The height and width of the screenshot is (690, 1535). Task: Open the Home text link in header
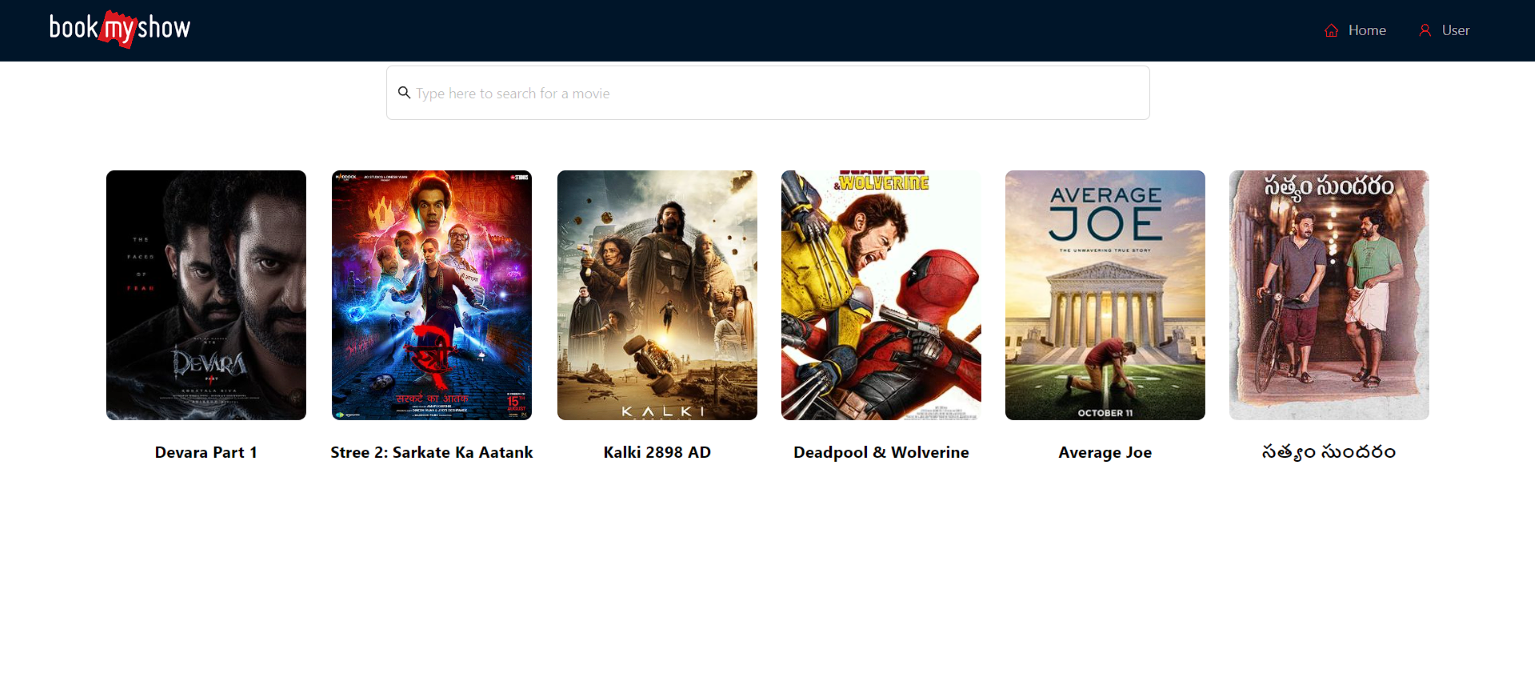pyautogui.click(x=1366, y=31)
